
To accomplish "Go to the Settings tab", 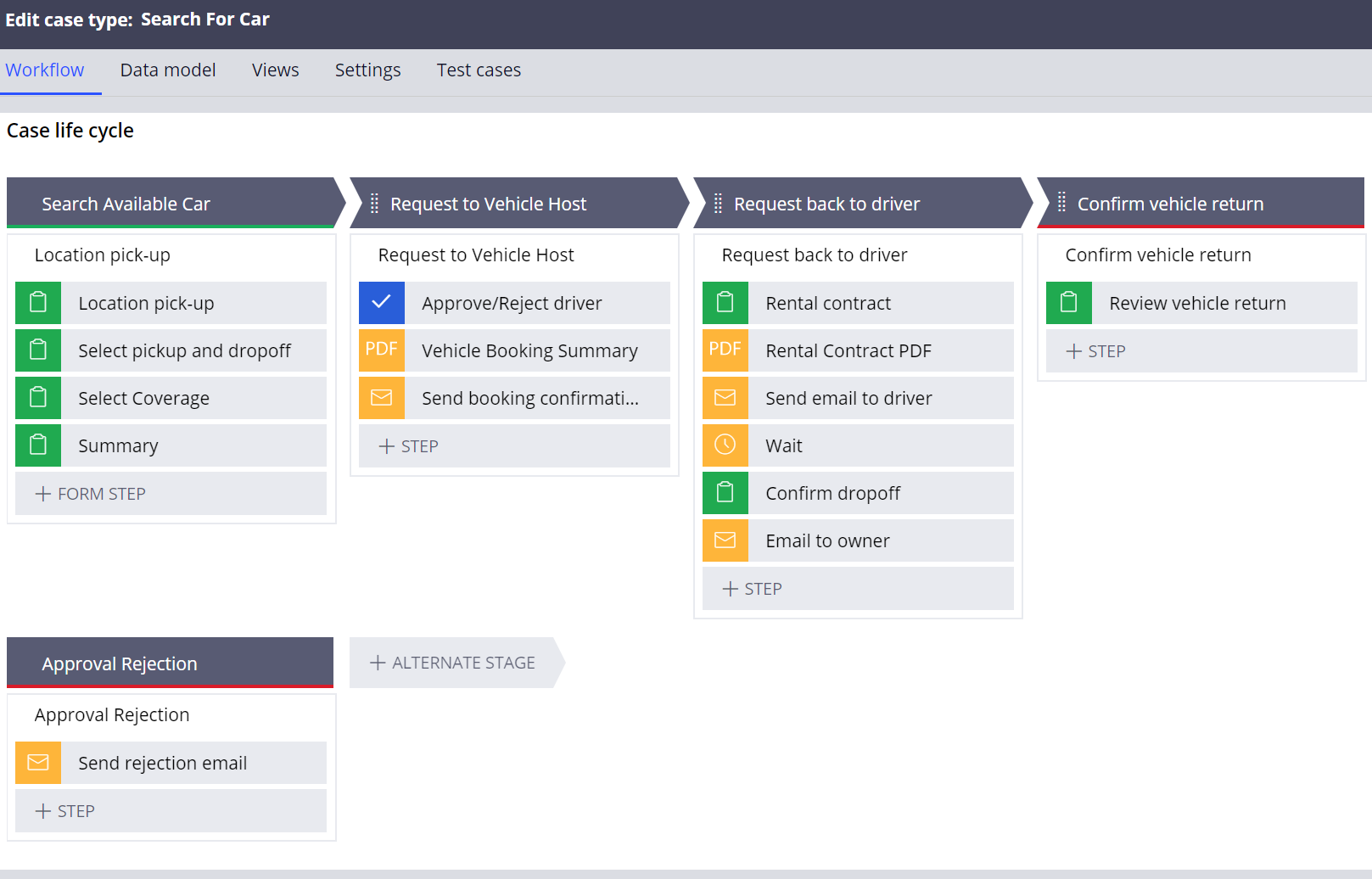I will coord(367,70).
